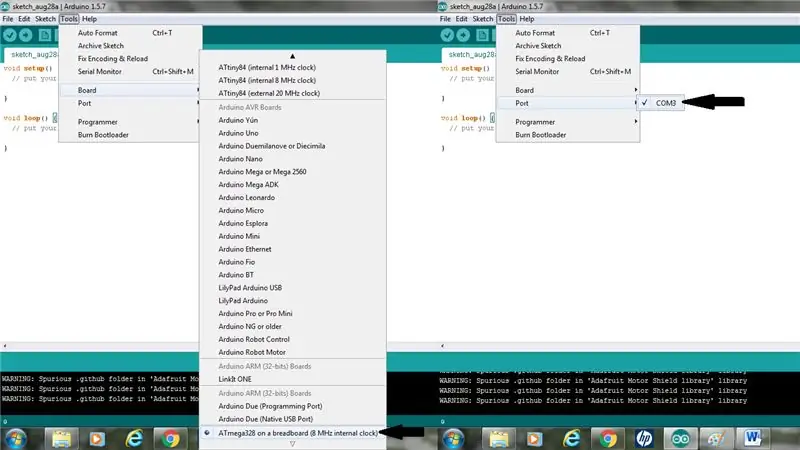Image resolution: width=800 pixels, height=450 pixels.
Task: Click scroll-down arrow below board list
Action: click(x=292, y=444)
